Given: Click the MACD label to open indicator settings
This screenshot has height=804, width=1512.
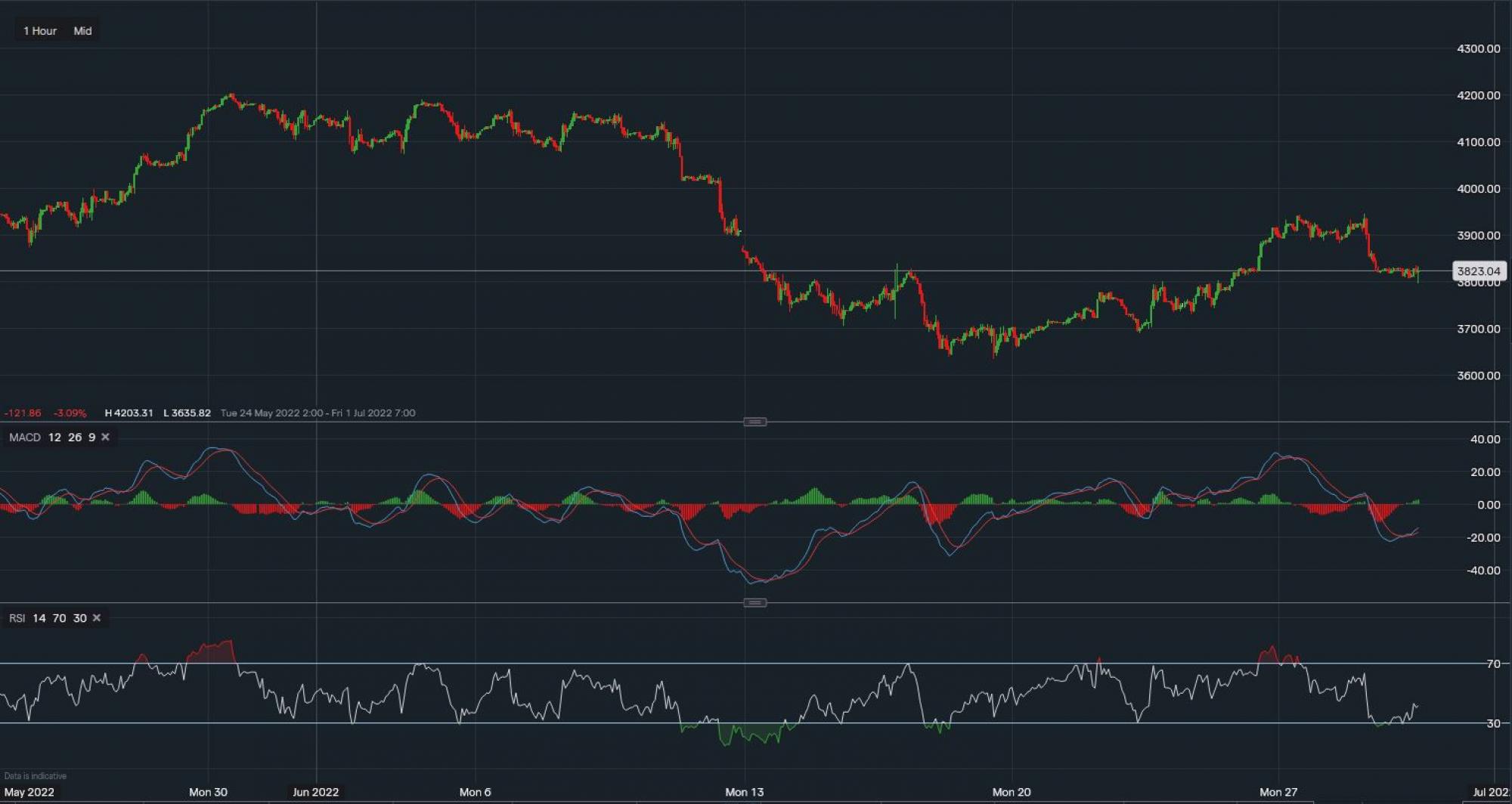Looking at the screenshot, I should (24, 437).
